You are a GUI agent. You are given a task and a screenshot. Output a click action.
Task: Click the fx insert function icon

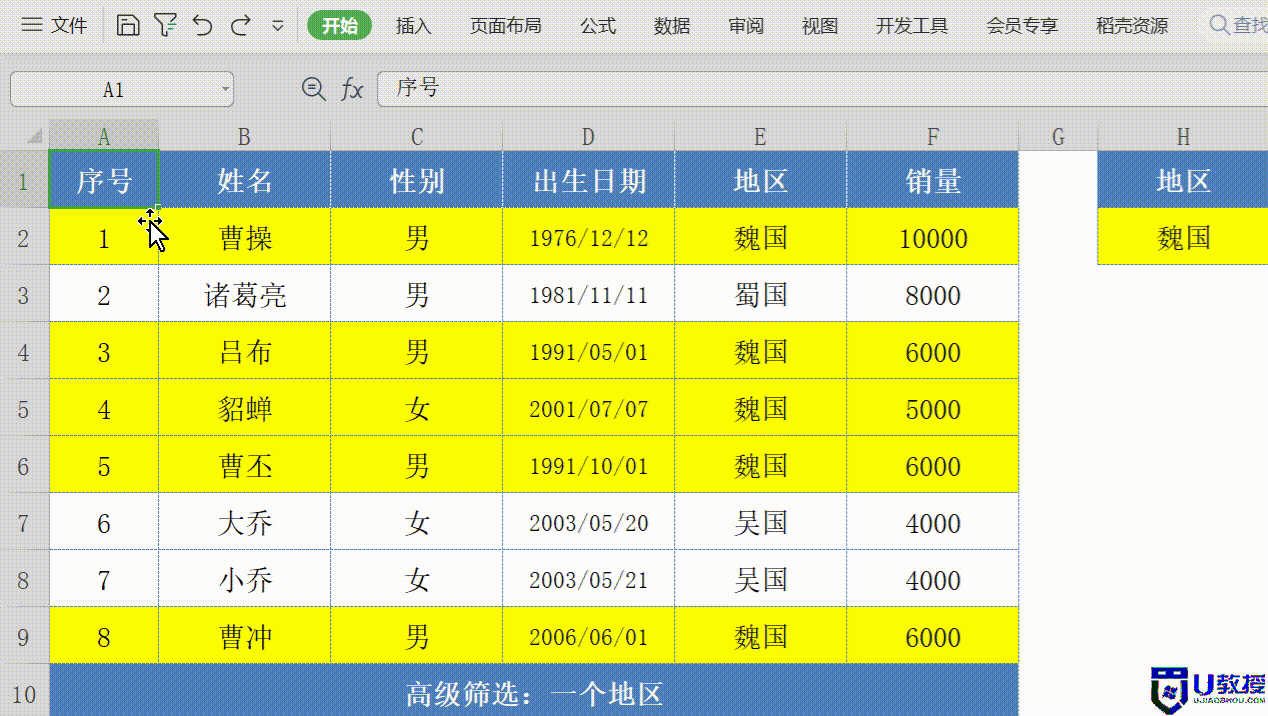coord(352,89)
